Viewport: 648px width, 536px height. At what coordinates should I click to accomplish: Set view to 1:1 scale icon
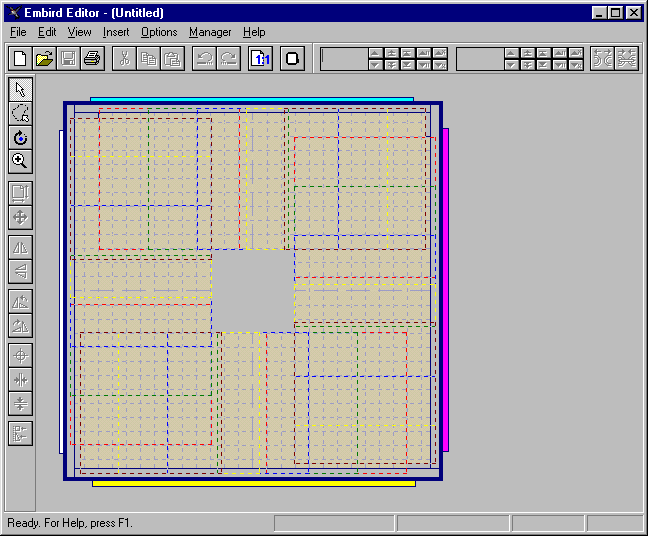[x=261, y=58]
